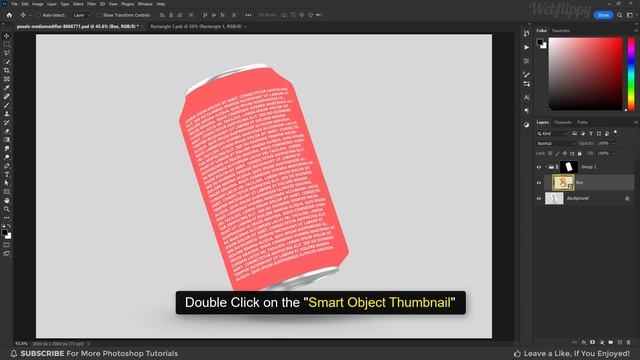
Task: Open the Layer dropdown for Auto-Select
Action: [x=81, y=15]
